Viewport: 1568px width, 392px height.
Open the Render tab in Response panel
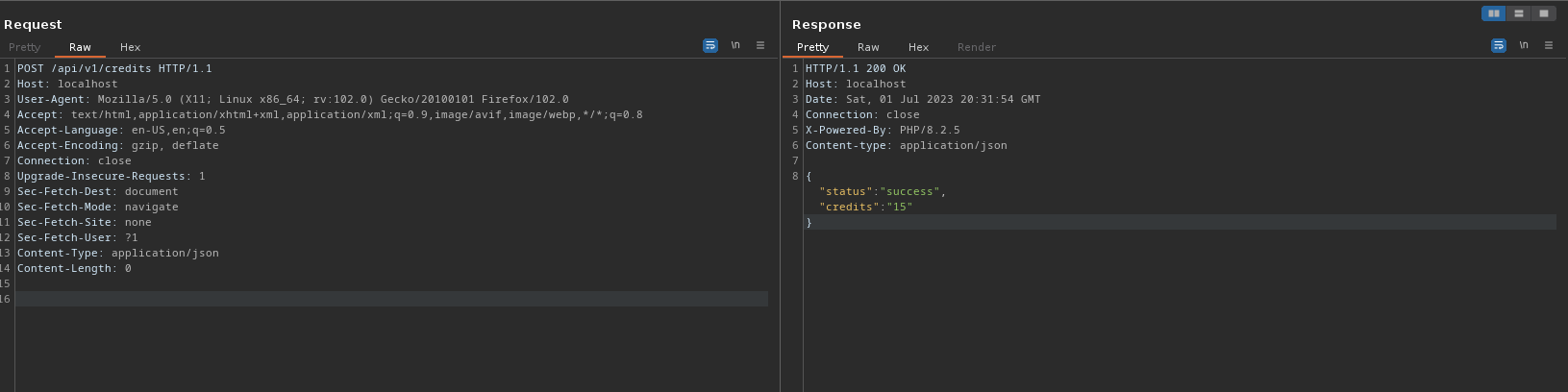click(976, 47)
